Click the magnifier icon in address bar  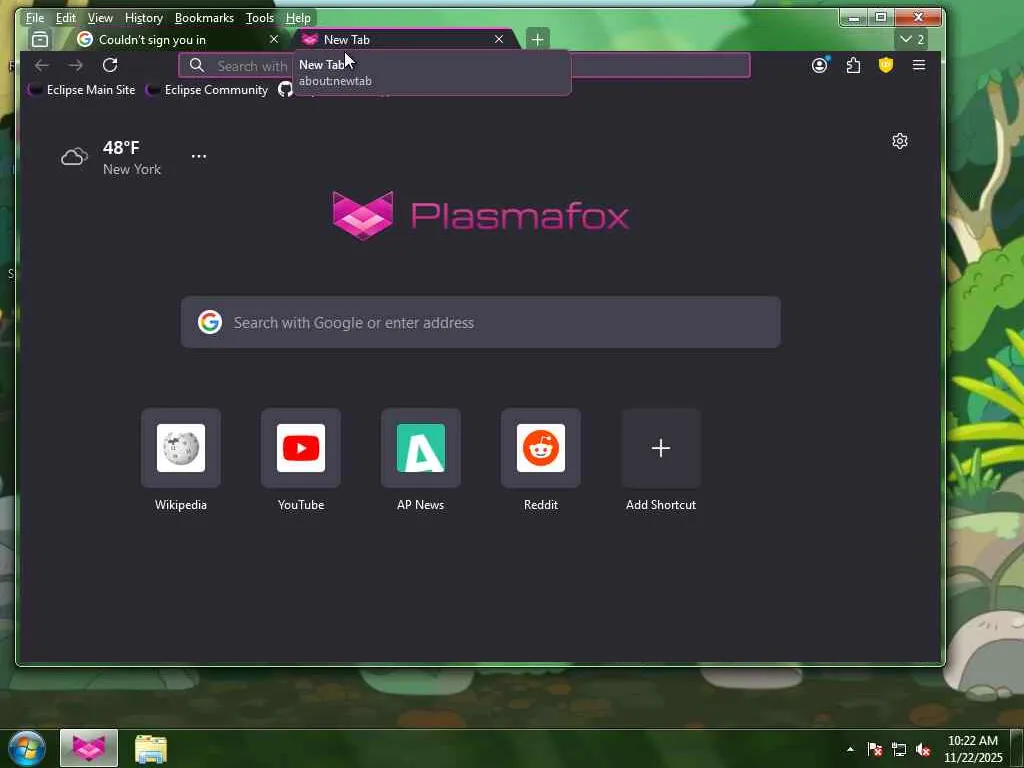[197, 65]
